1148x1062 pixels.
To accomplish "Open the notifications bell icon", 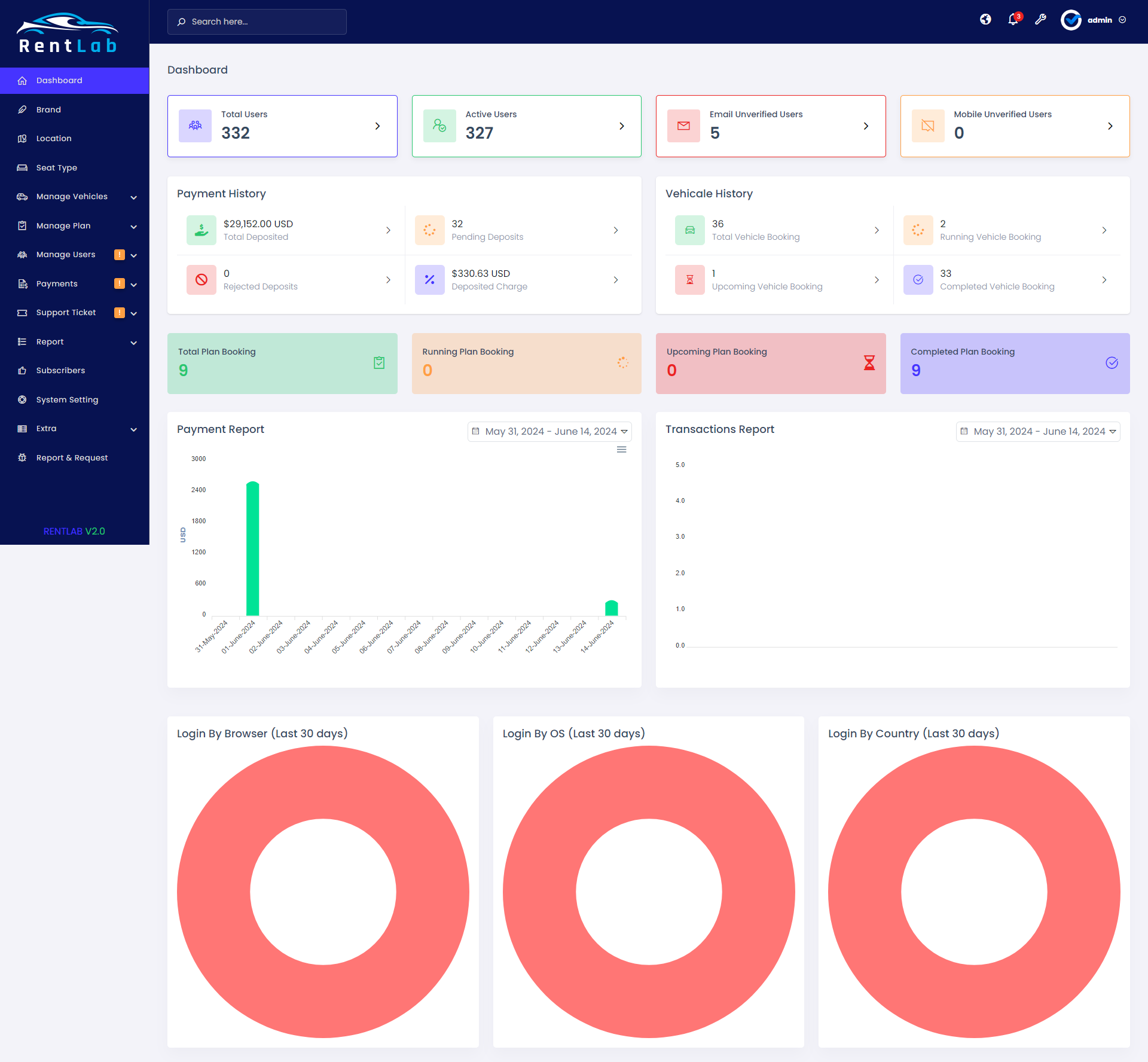I will click(x=1013, y=20).
